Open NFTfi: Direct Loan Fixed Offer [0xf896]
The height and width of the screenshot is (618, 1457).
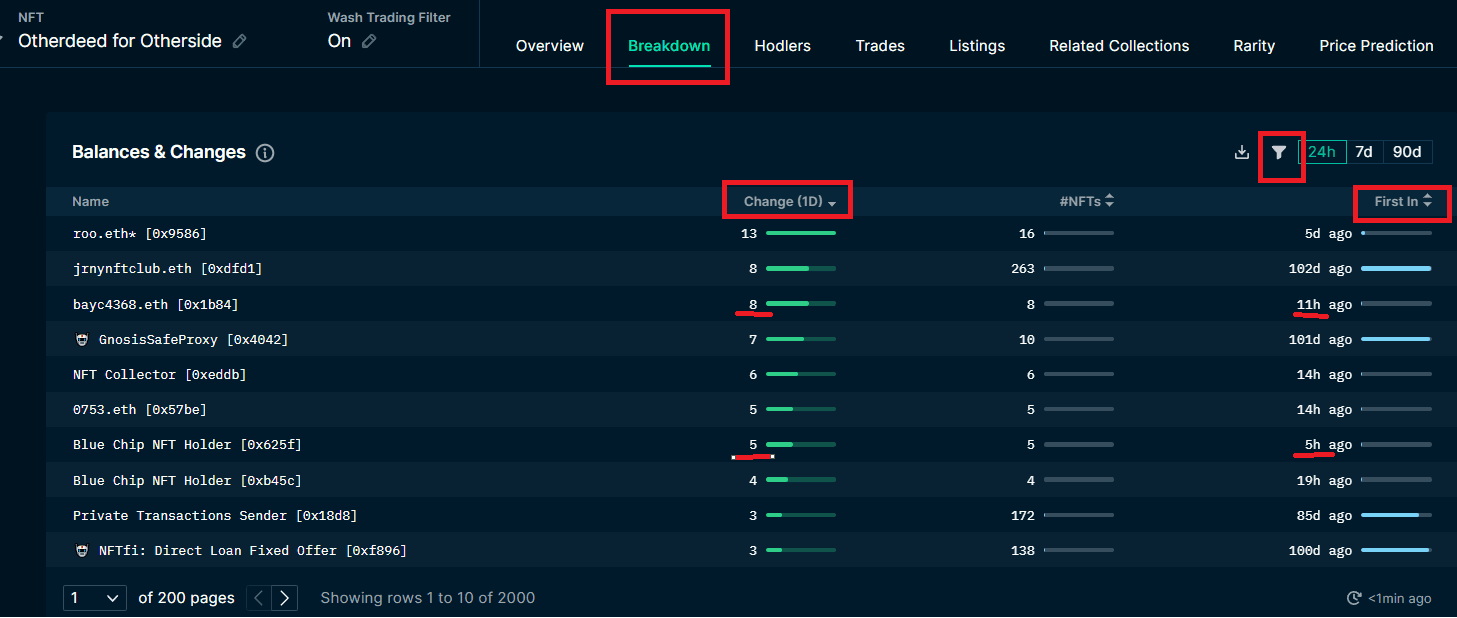pyautogui.click(x=252, y=551)
